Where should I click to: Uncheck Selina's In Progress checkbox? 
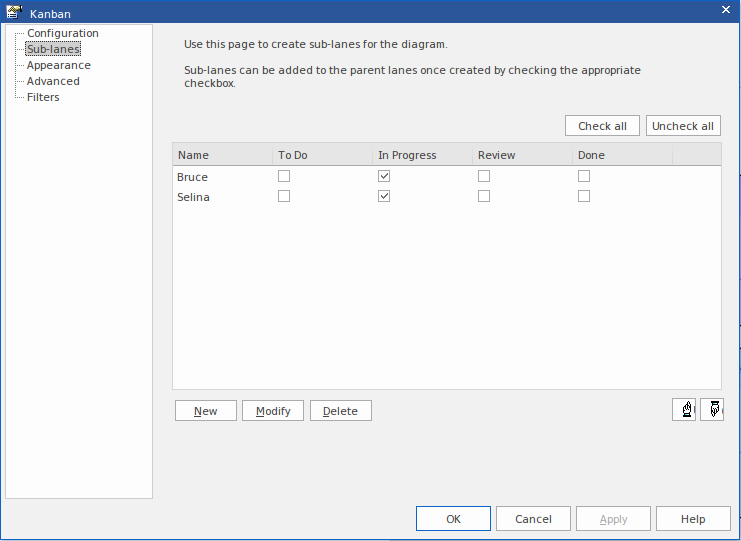point(384,196)
